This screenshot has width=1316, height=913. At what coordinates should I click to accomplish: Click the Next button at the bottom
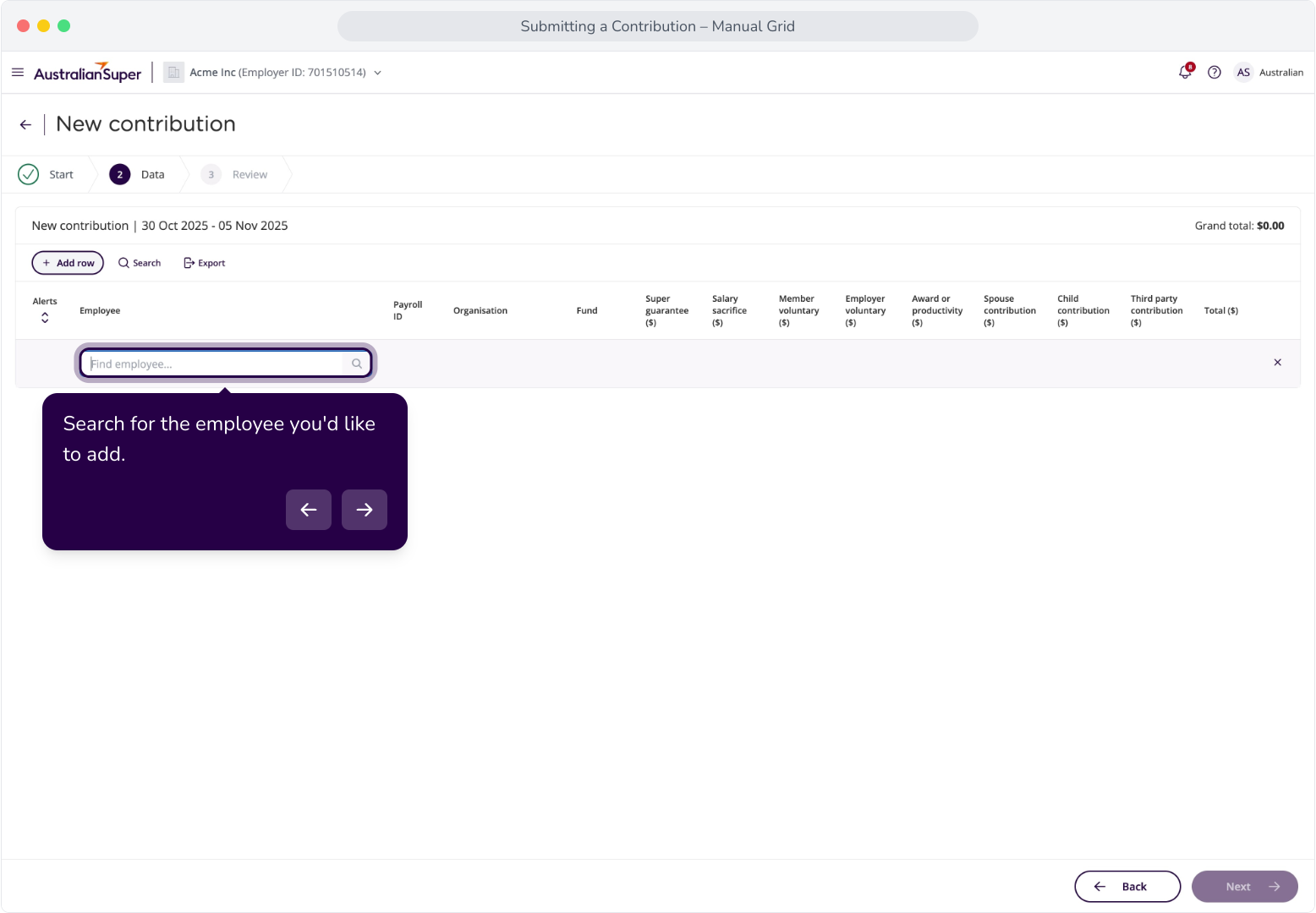point(1245,887)
